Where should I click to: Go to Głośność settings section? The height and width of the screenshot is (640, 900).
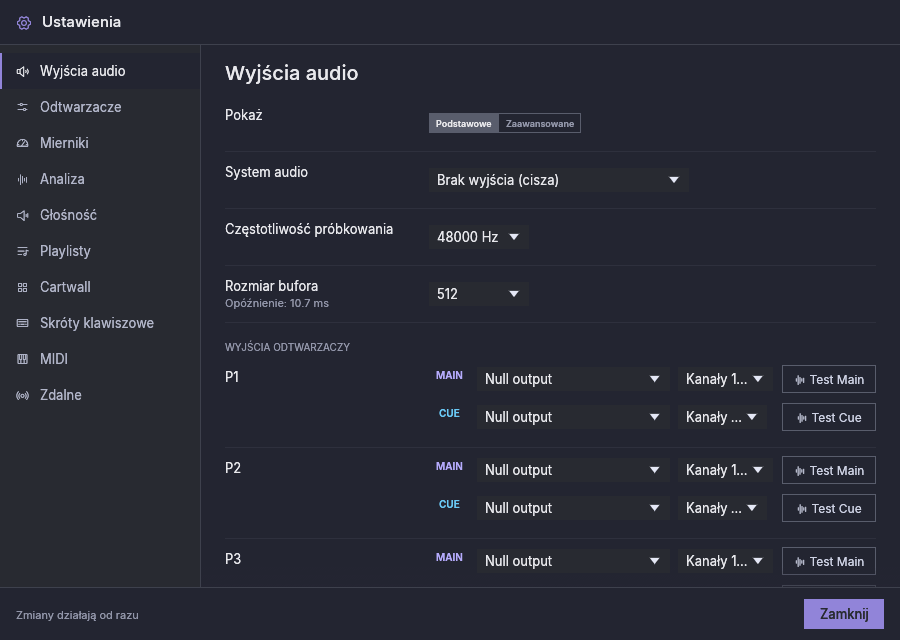(x=100, y=215)
